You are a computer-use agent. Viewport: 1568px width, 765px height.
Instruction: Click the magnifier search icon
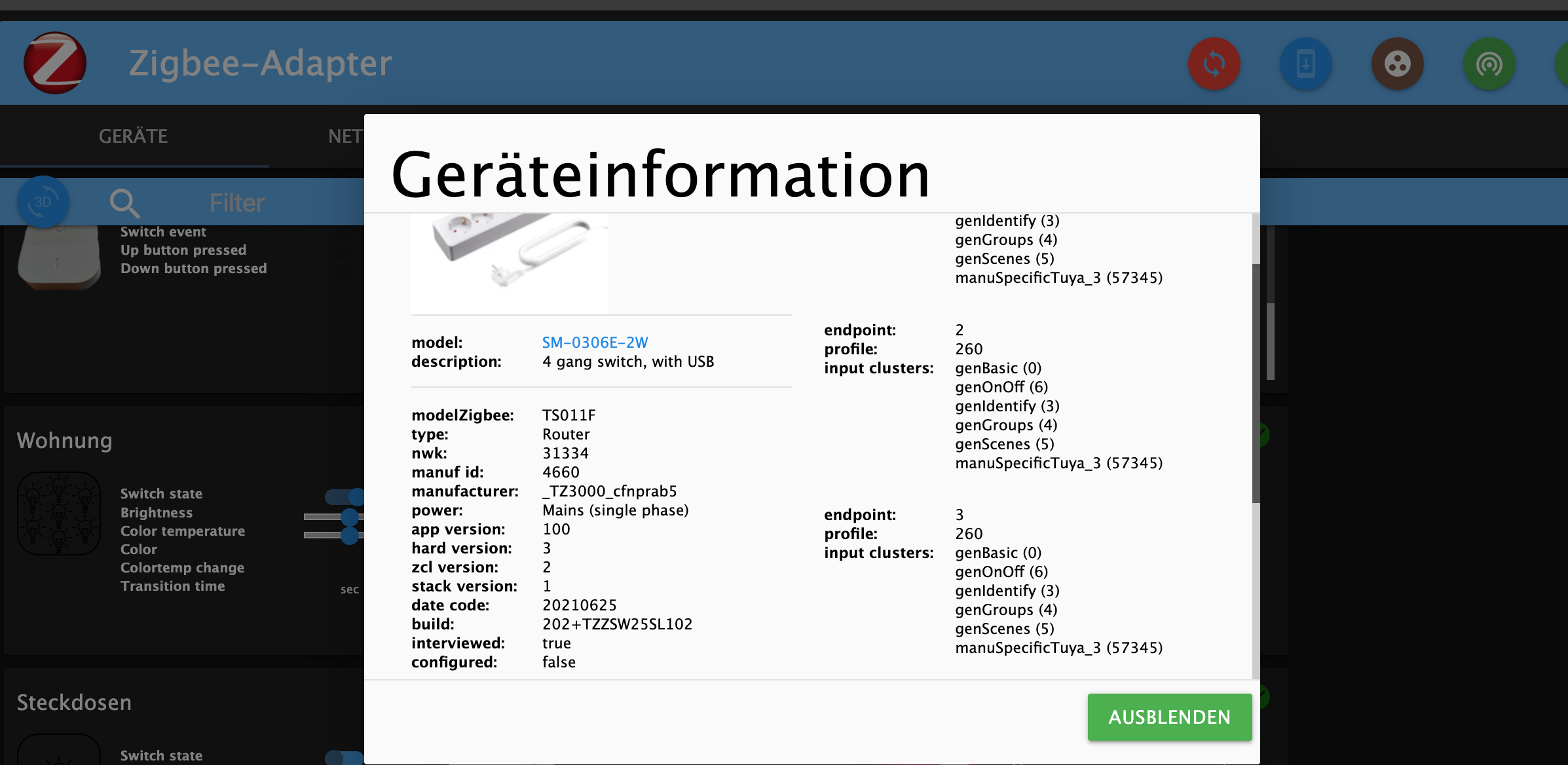pyautogui.click(x=124, y=203)
